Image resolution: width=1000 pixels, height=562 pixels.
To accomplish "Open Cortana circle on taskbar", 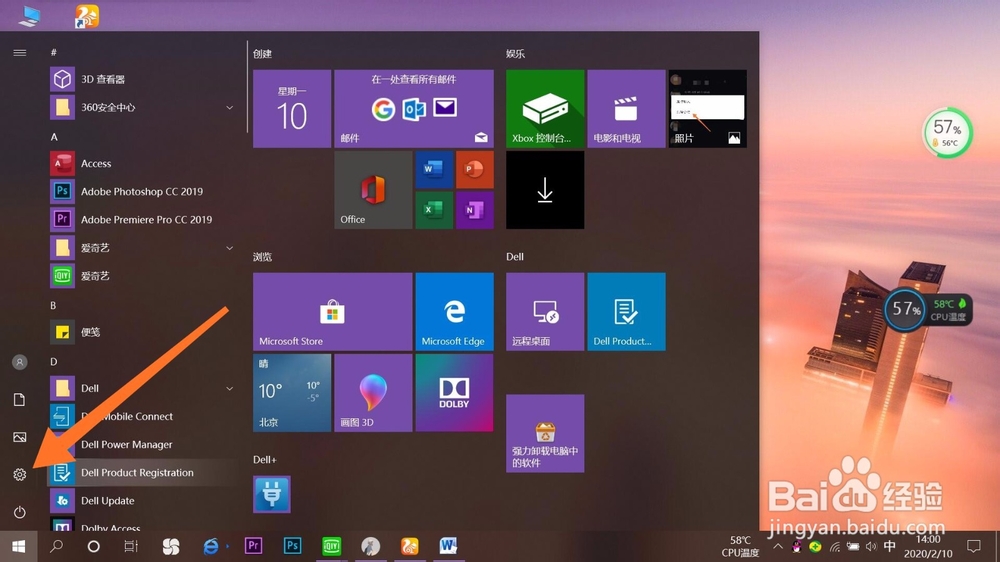I will tap(94, 546).
